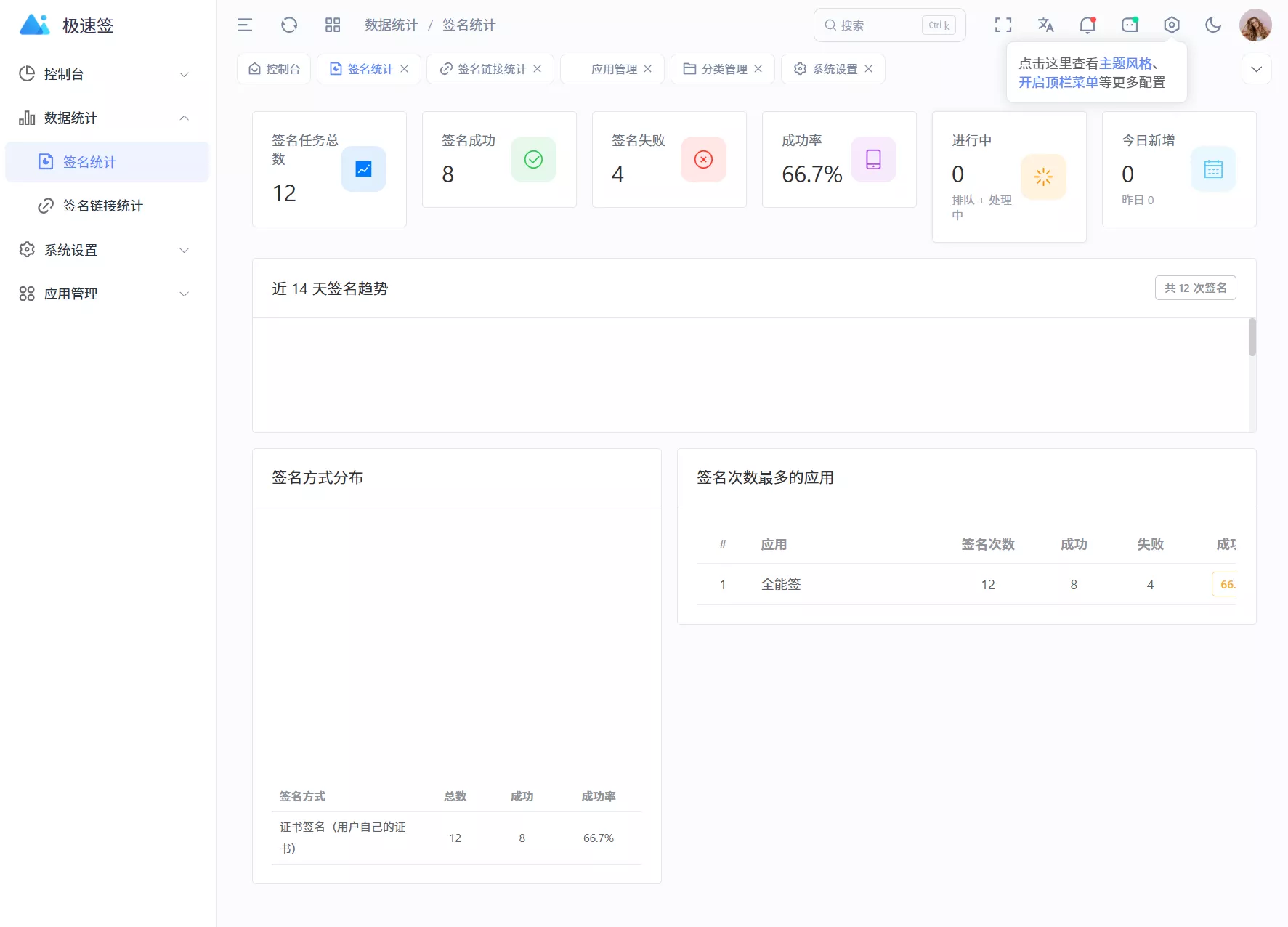Click the today's new calendar icon
The height and width of the screenshot is (927, 1288).
pyautogui.click(x=1213, y=169)
